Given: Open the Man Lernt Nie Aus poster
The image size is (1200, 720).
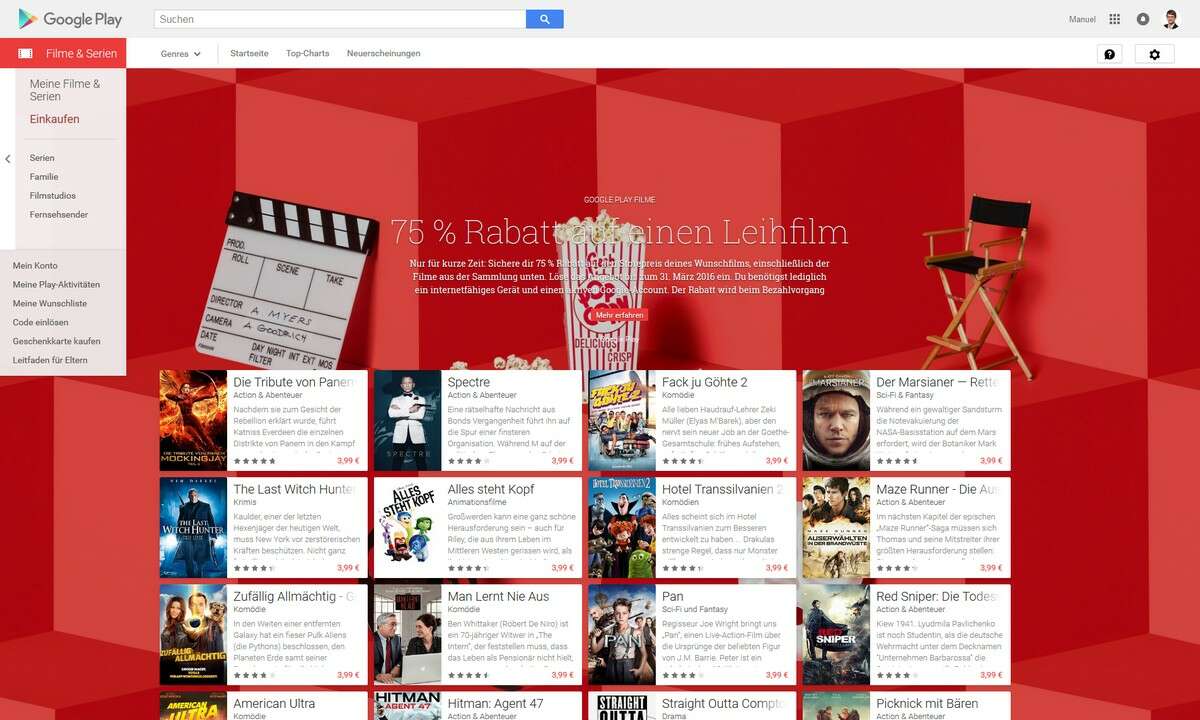Looking at the screenshot, I should click(x=407, y=634).
